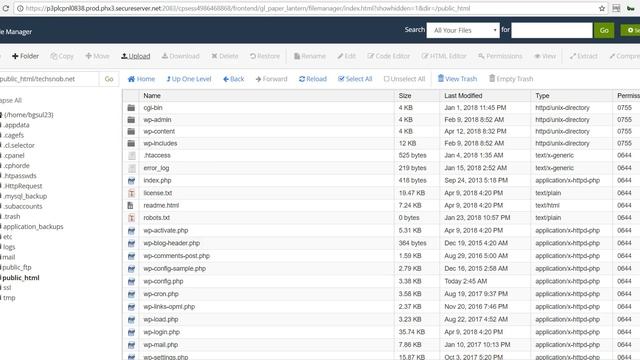Image resolution: width=640 pixels, height=360 pixels.
Task: Select the wp-activate.php file icon
Action: click(x=131, y=231)
